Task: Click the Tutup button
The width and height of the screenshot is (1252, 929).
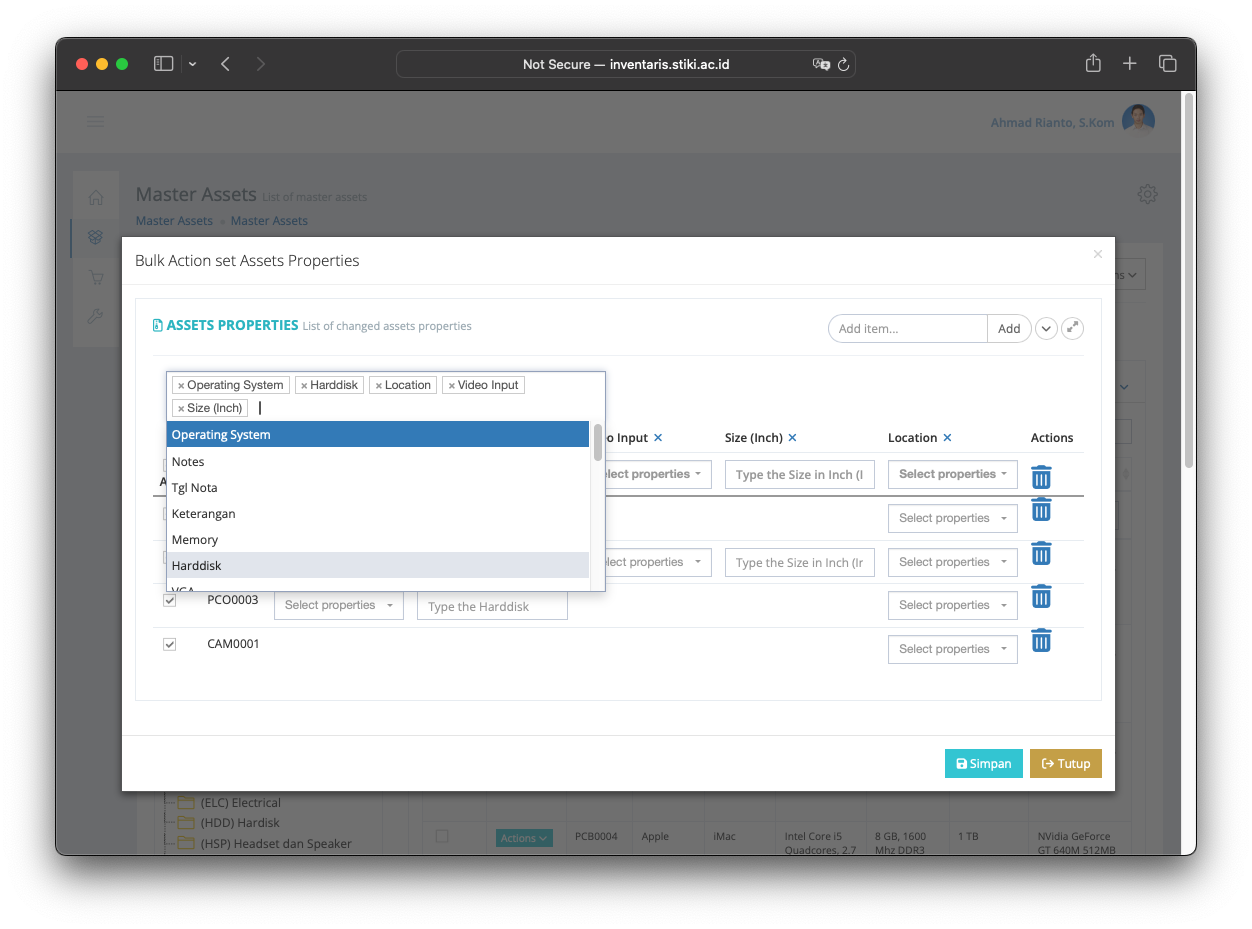Action: (x=1065, y=763)
